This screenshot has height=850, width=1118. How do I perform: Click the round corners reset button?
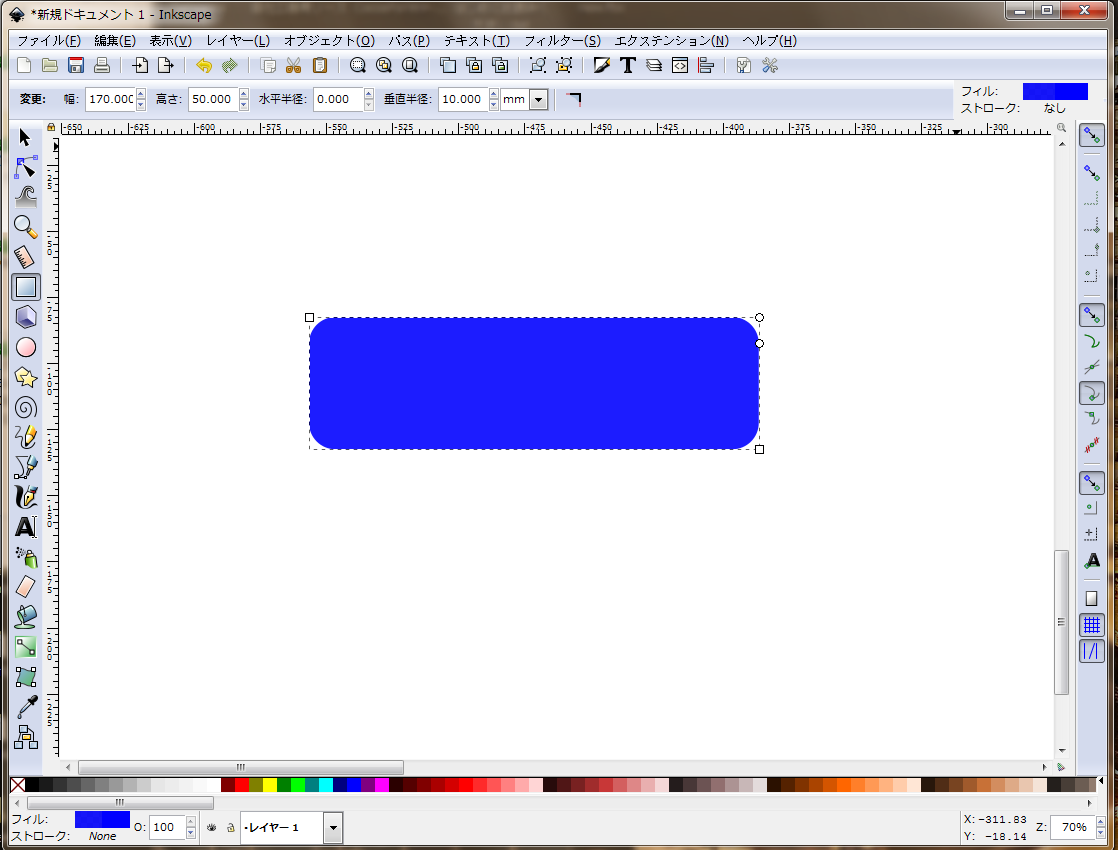coord(574,99)
